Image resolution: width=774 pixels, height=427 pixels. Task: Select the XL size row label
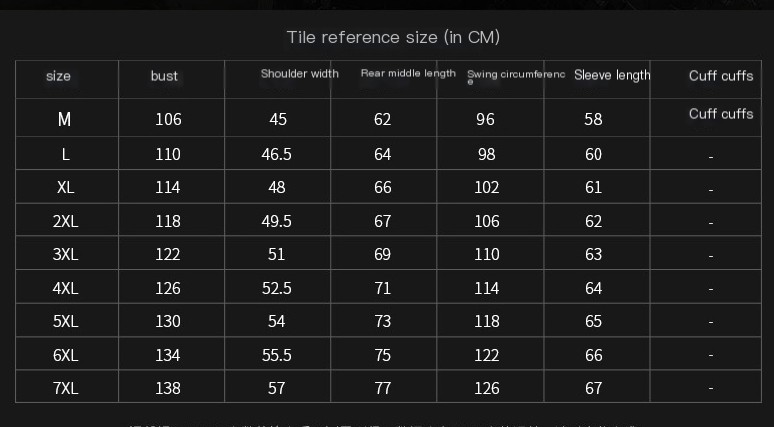point(66,188)
